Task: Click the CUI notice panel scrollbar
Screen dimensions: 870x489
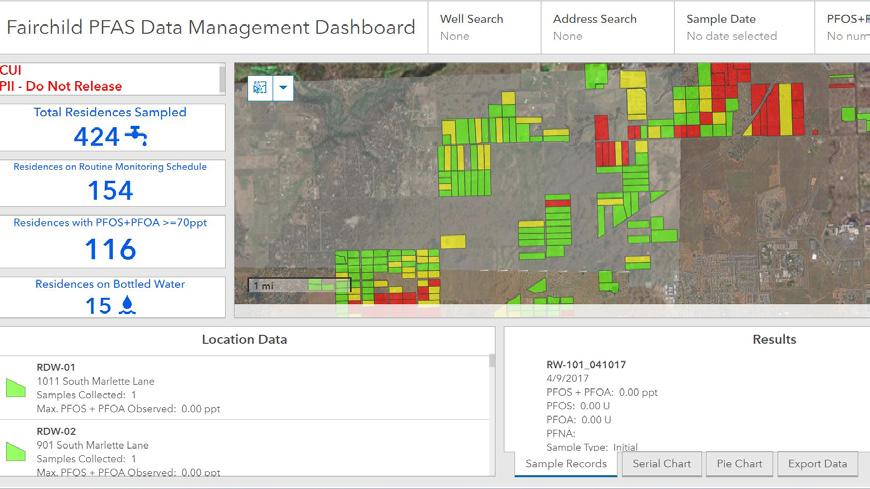Action: pos(222,79)
